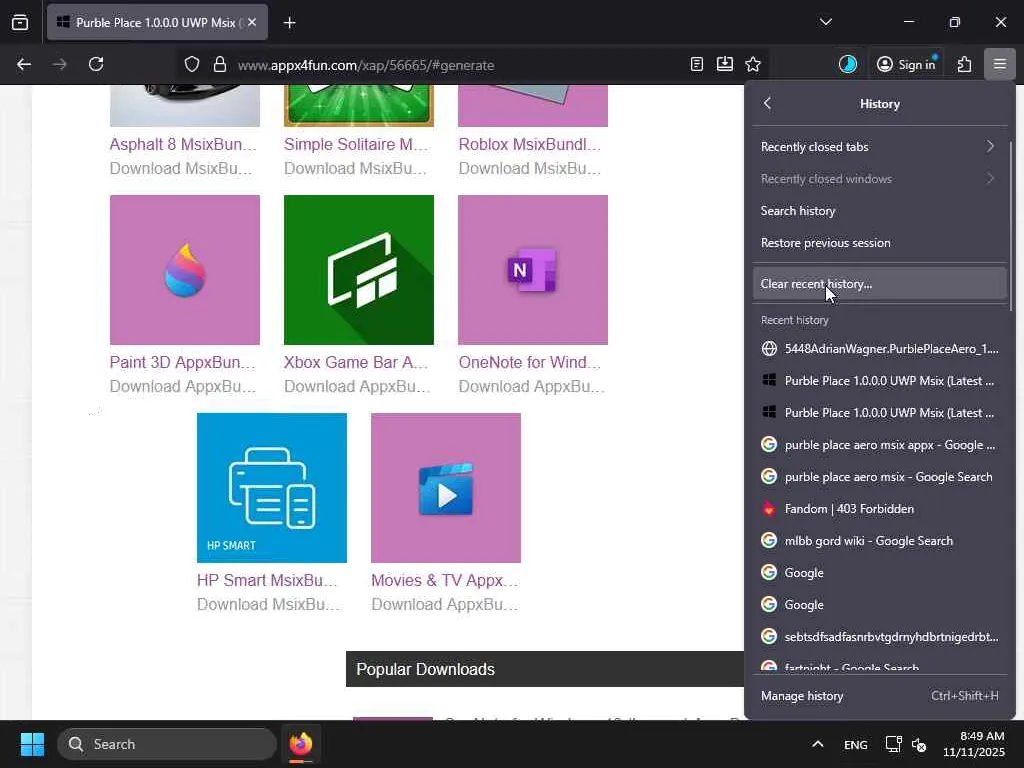Close the Purble Place browser tab
This screenshot has height=768, width=1024.
252,22
